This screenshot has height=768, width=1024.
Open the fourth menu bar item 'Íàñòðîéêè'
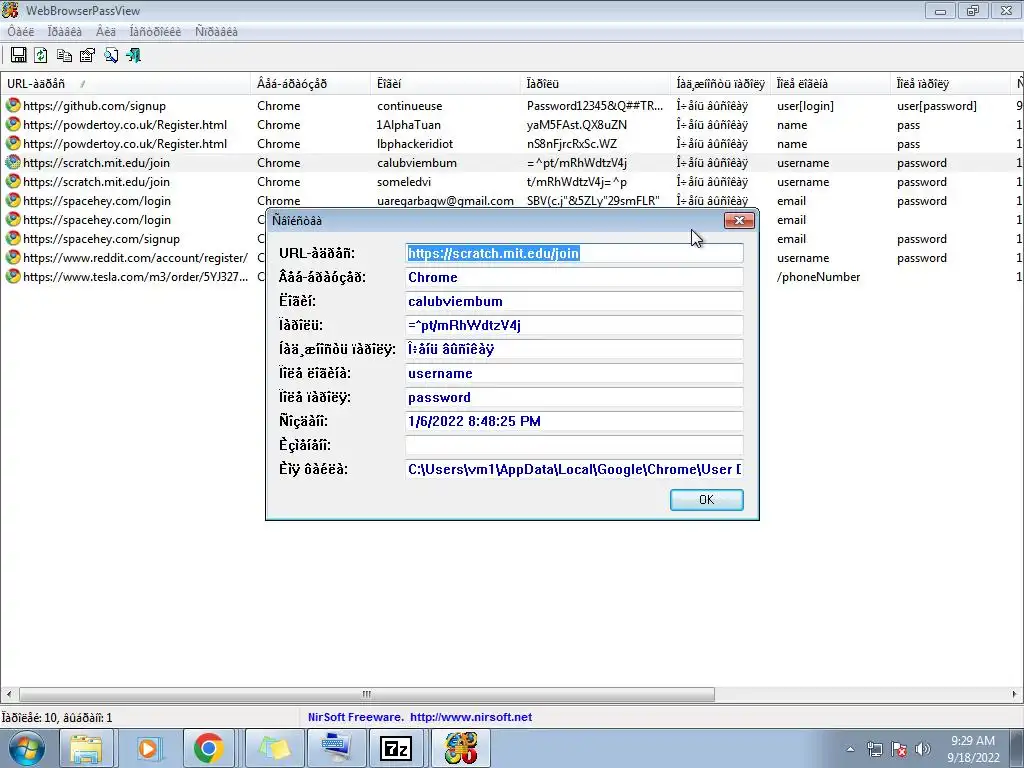(155, 31)
